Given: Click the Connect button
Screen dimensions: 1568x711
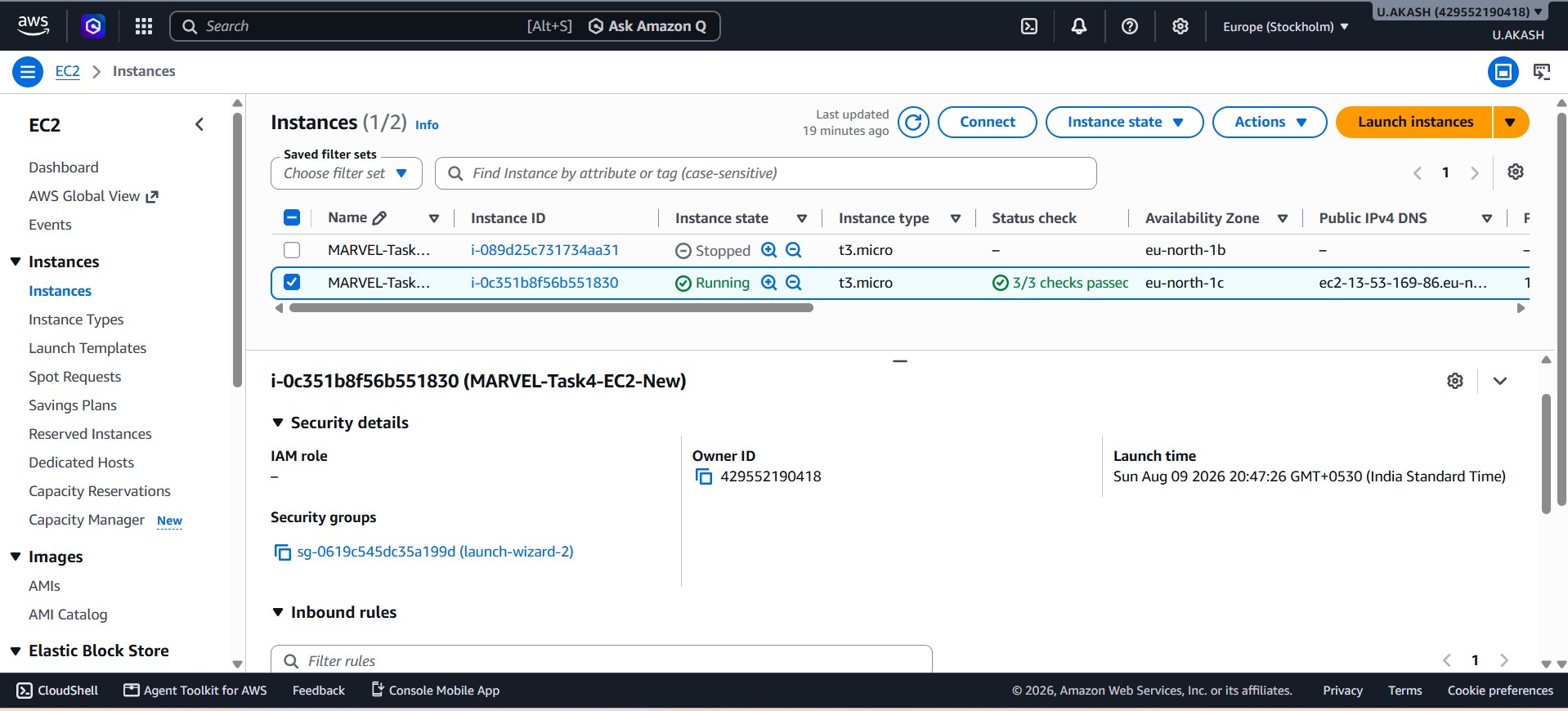Looking at the screenshot, I should (987, 123).
